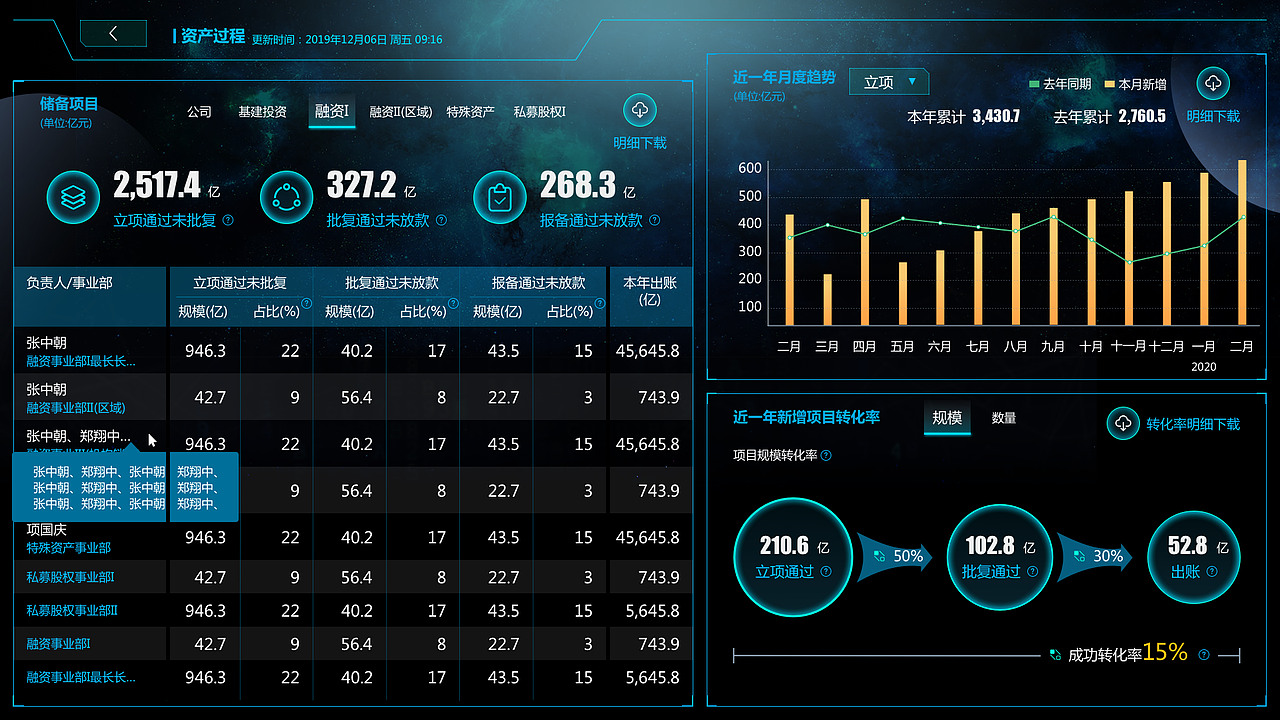The width and height of the screenshot is (1280, 720).
Task: Click the layers icon beside 2,517.4 亿
Action: click(73, 197)
